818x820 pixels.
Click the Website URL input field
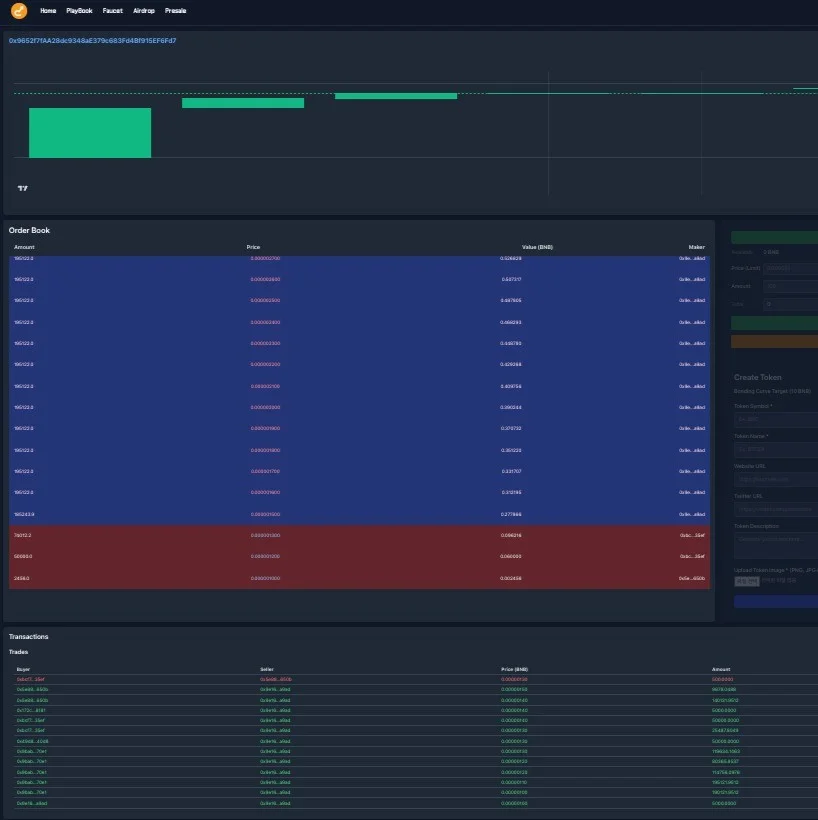[x=776, y=479]
